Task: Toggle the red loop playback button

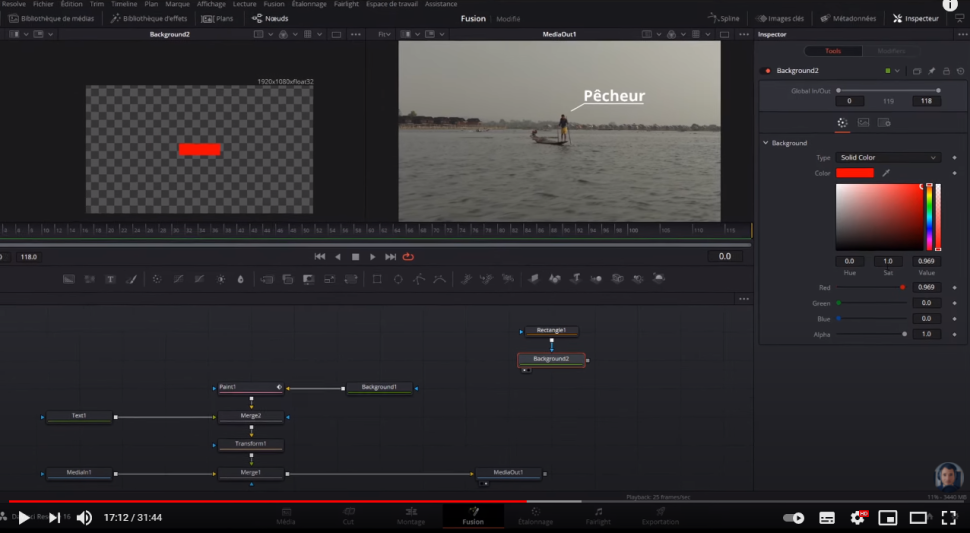Action: [x=408, y=257]
